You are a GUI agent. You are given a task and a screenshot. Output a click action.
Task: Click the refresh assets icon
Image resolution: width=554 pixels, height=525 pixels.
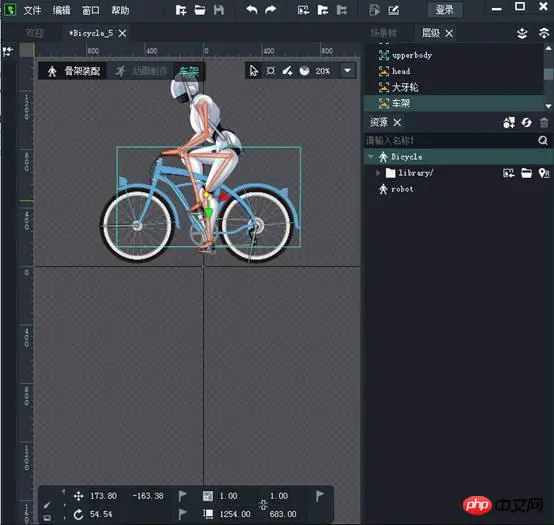click(x=526, y=123)
